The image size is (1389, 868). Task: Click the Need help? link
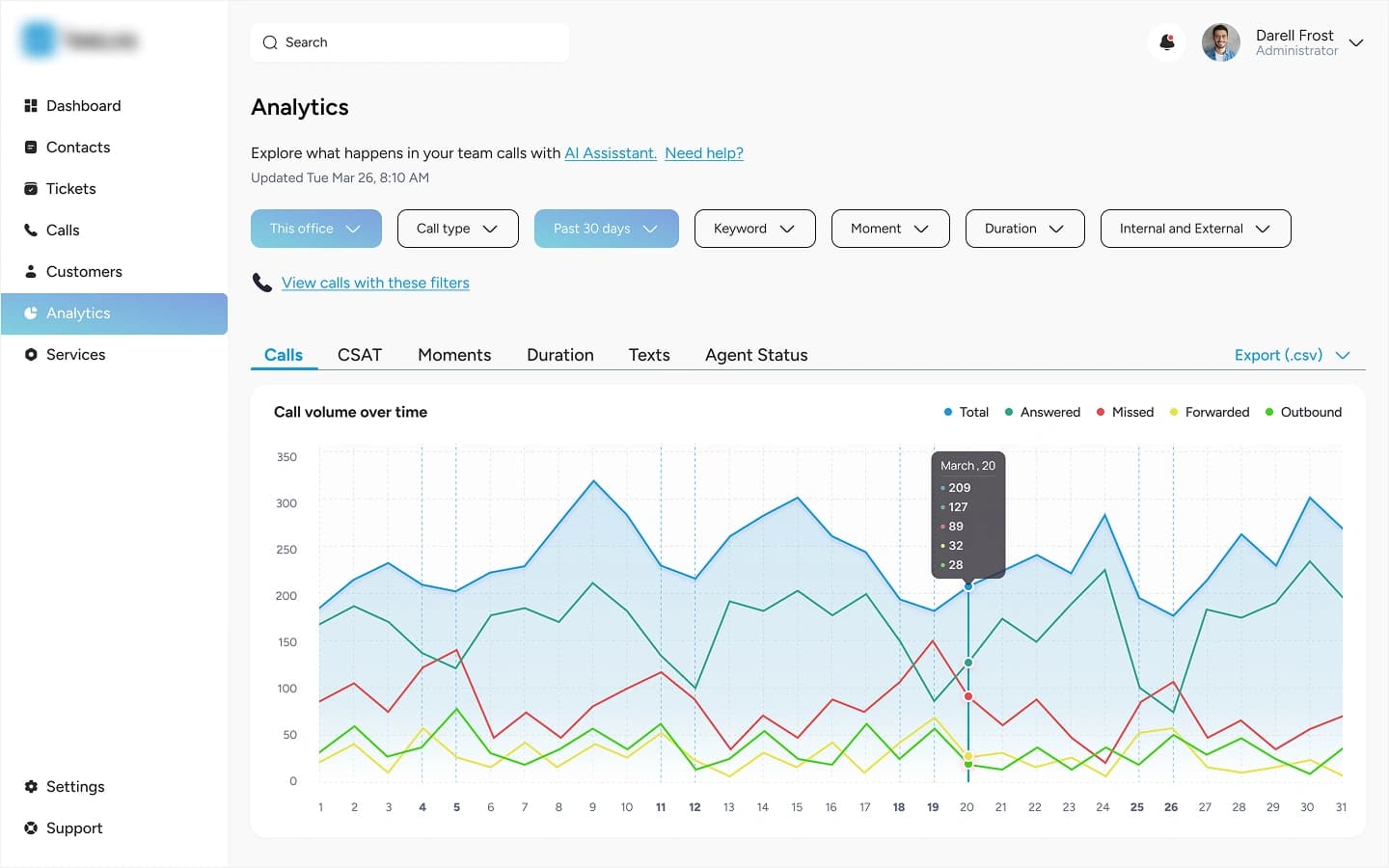(x=704, y=153)
